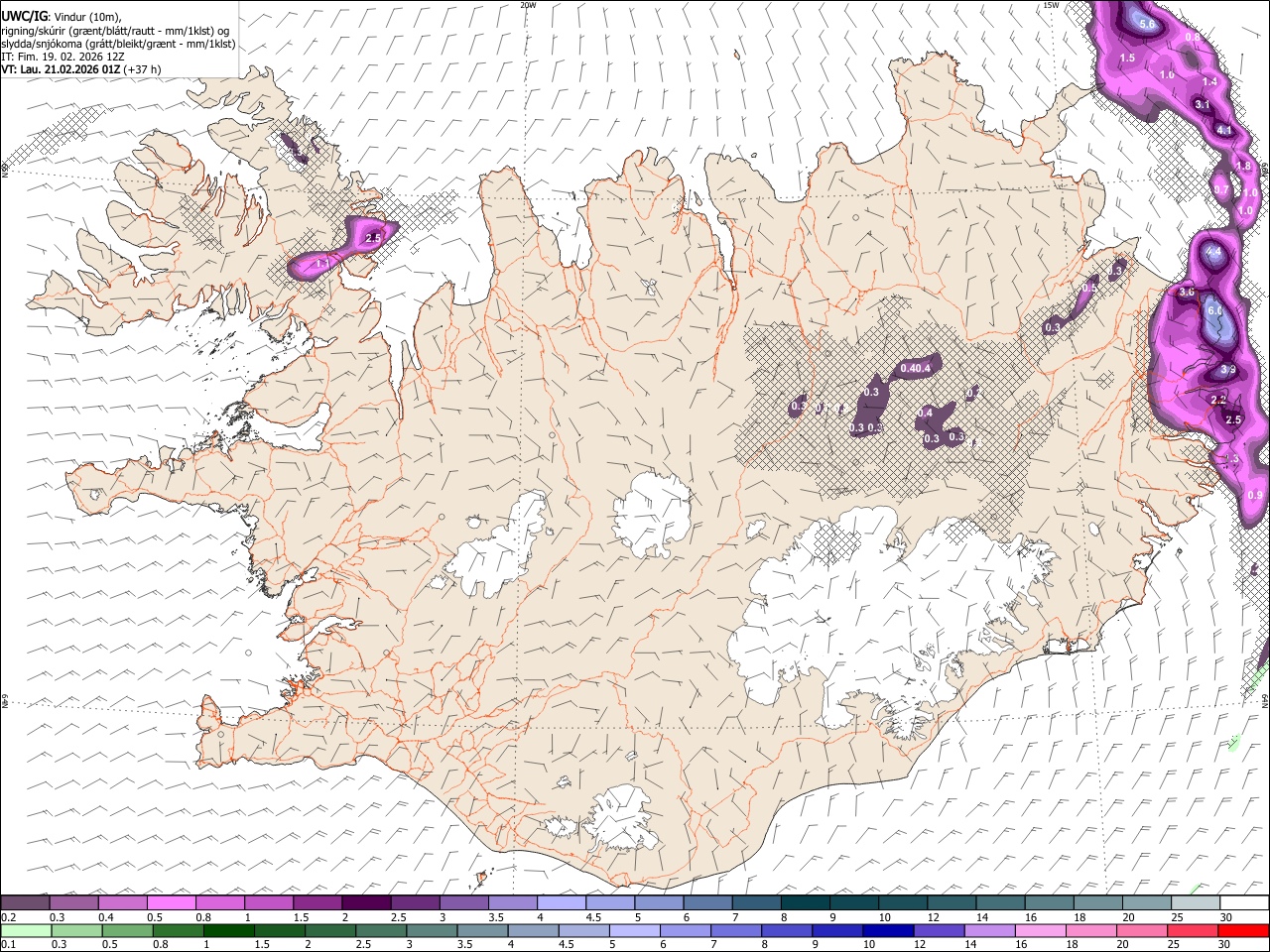Screen dimensions: 1270x952
Task: Select the bright pink swatch between 0.5 and 0.8
Action: pos(172,902)
